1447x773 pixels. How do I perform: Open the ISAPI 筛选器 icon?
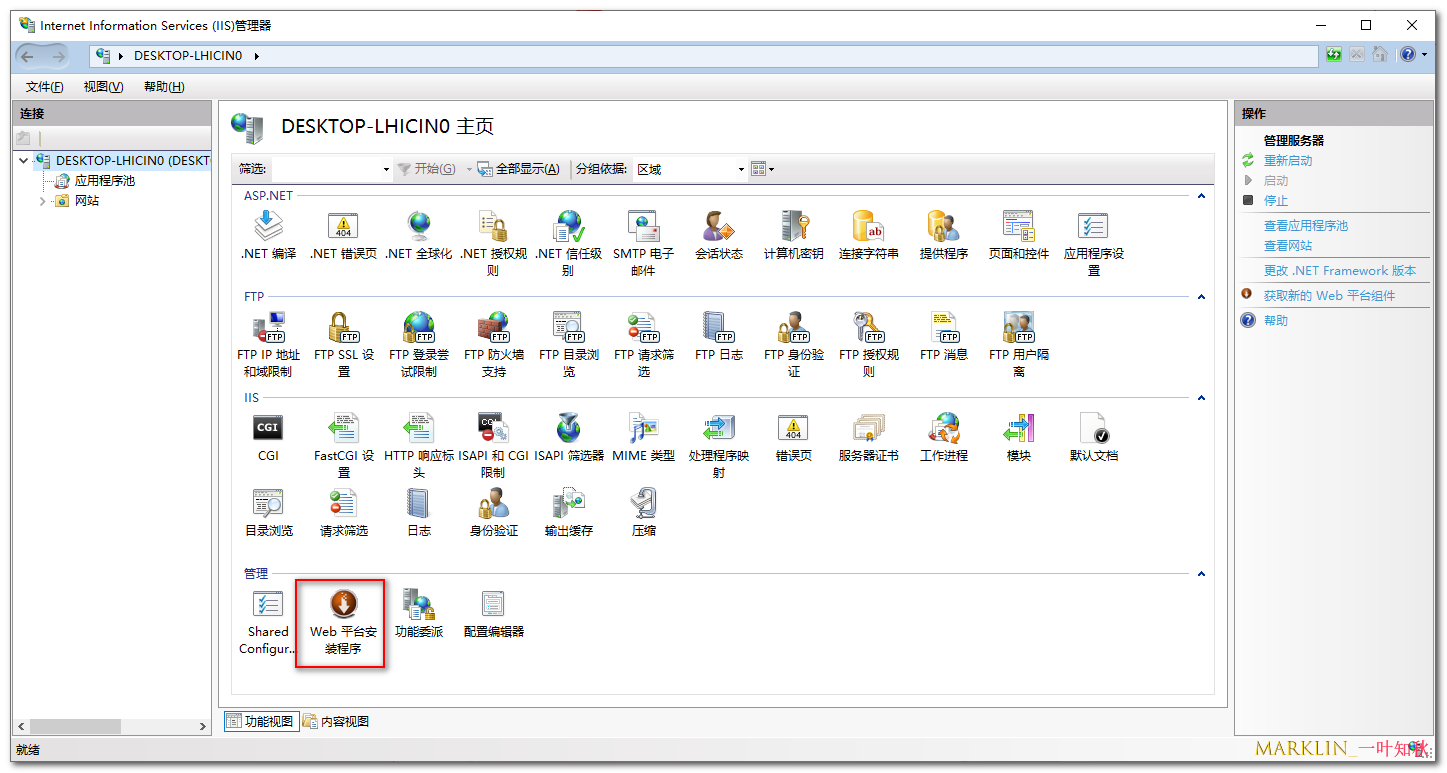click(x=568, y=428)
